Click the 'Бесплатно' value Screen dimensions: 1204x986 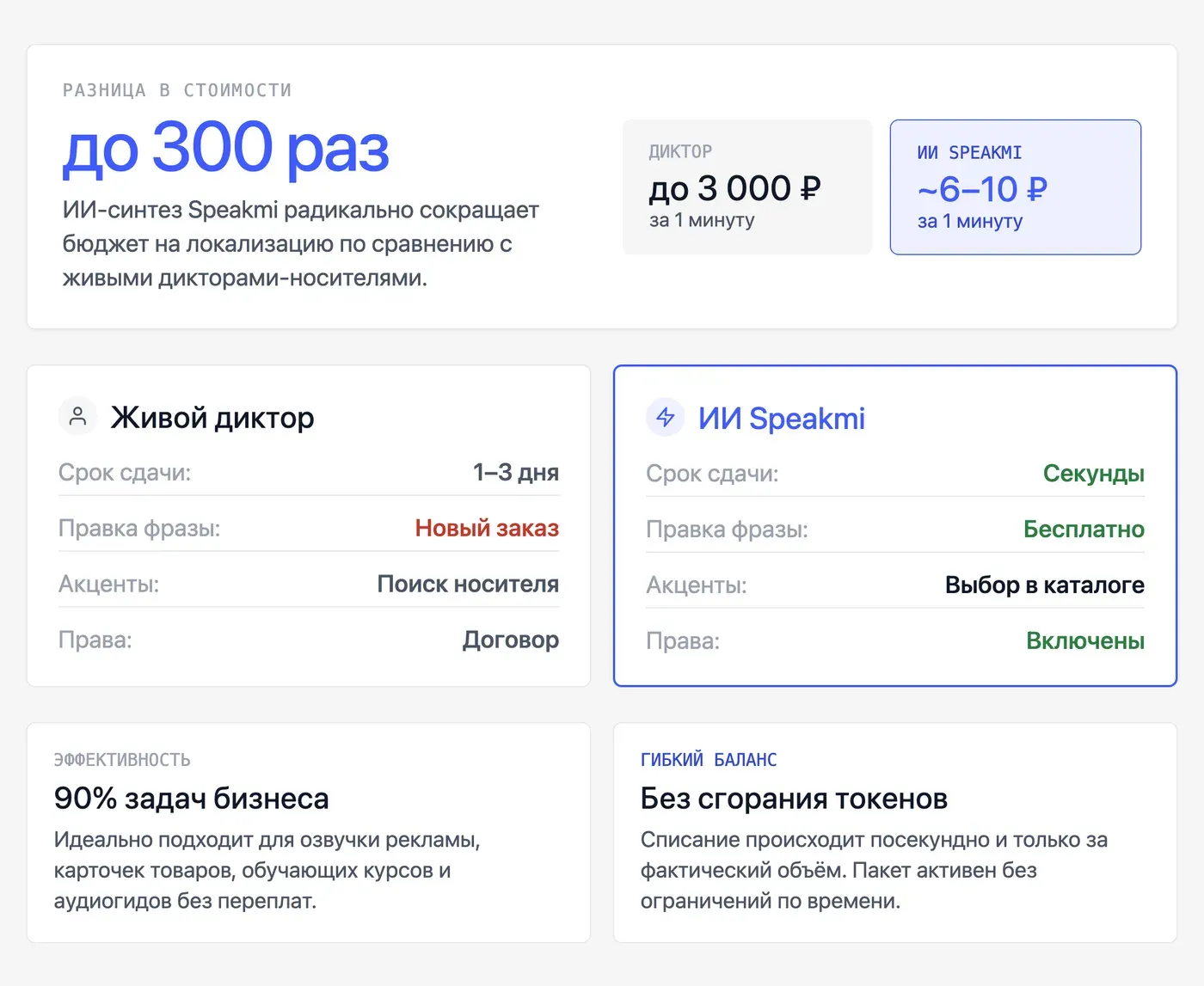[x=1084, y=530]
